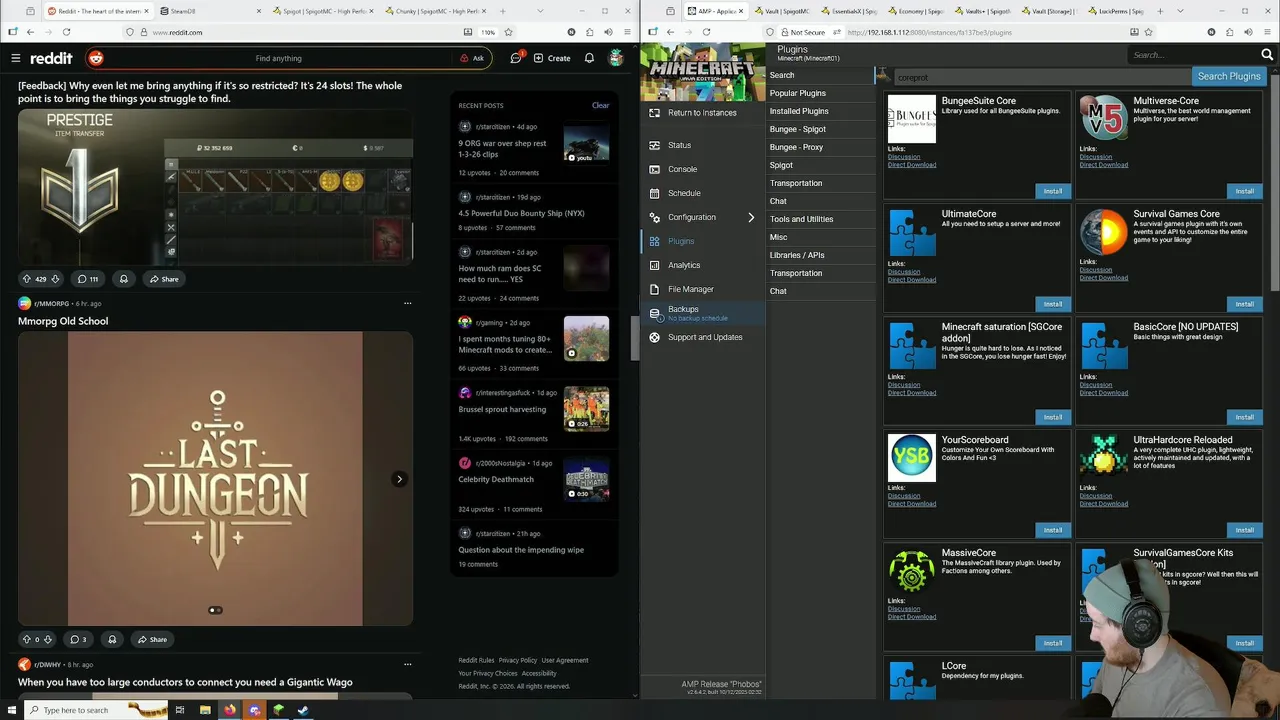Image resolution: width=1280 pixels, height=720 pixels.
Task: Open recent post 'Celebrity Deathmatch'
Action: pyautogui.click(x=496, y=479)
